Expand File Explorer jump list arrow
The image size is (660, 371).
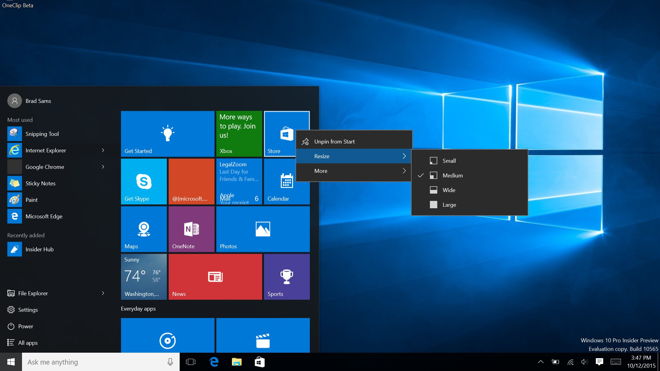pos(103,293)
